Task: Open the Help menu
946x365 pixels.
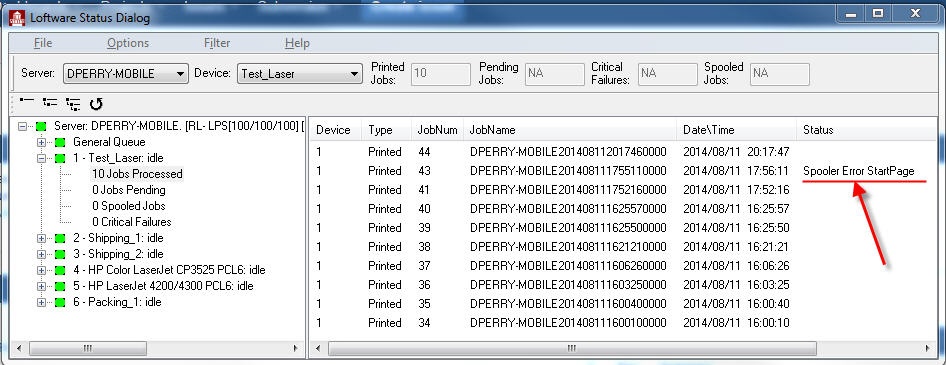Action: pyautogui.click(x=297, y=43)
